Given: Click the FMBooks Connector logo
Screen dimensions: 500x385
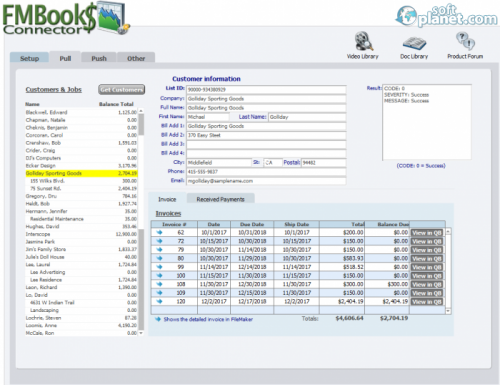Looking at the screenshot, I should click(66, 18).
